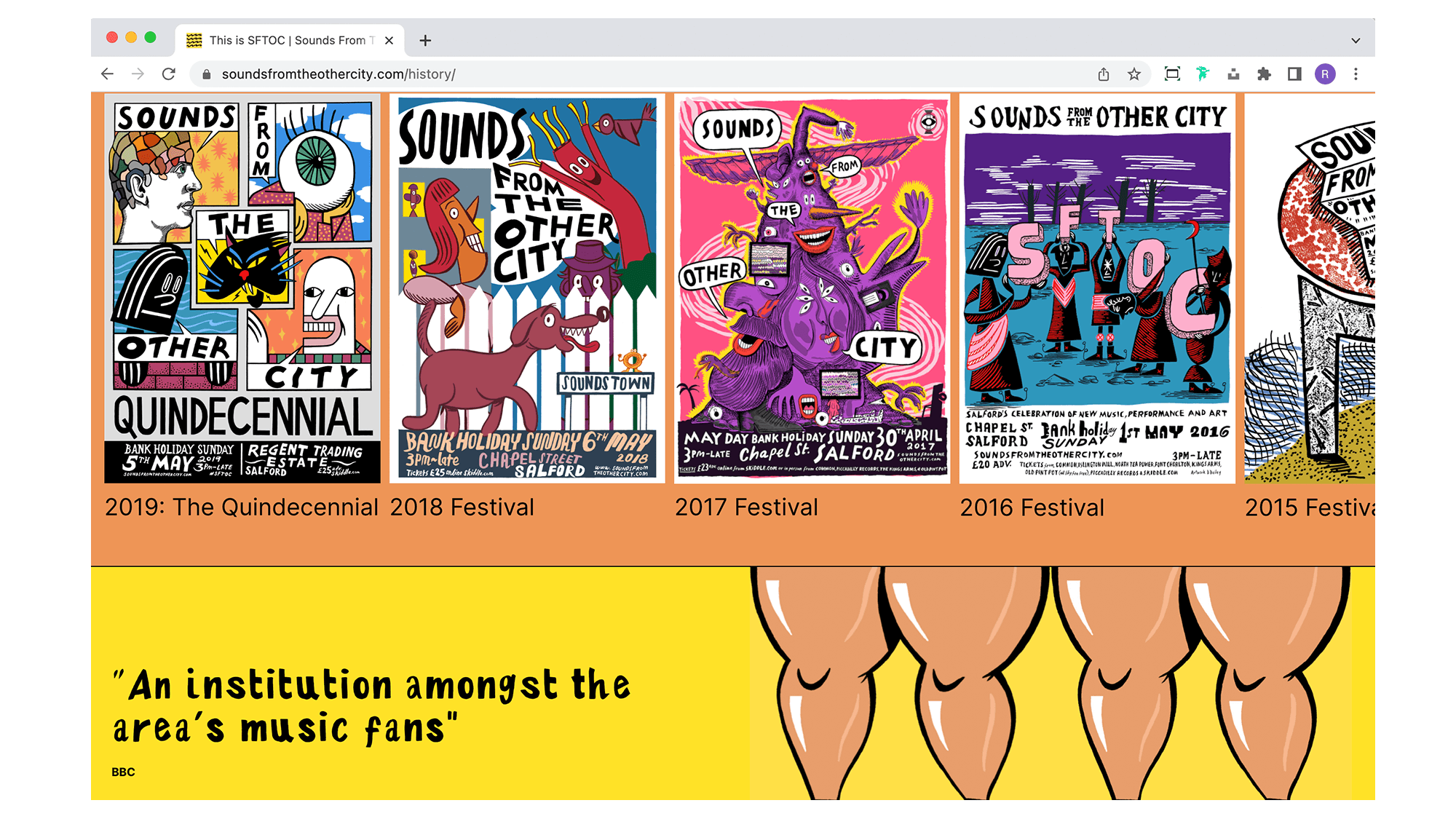
Task: Go back to the previous page
Action: (107, 74)
